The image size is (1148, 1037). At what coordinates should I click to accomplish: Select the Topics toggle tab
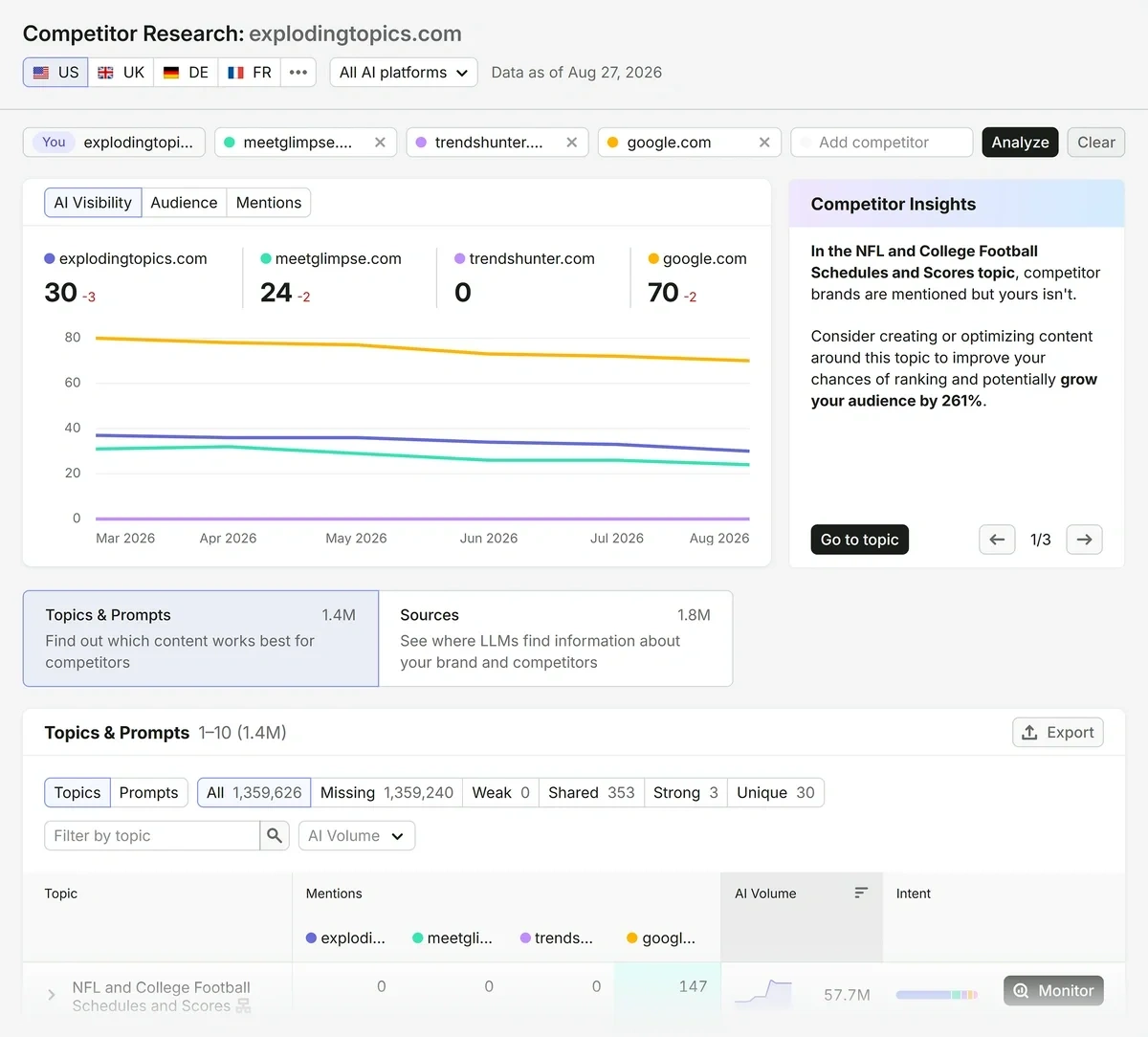[77, 793]
